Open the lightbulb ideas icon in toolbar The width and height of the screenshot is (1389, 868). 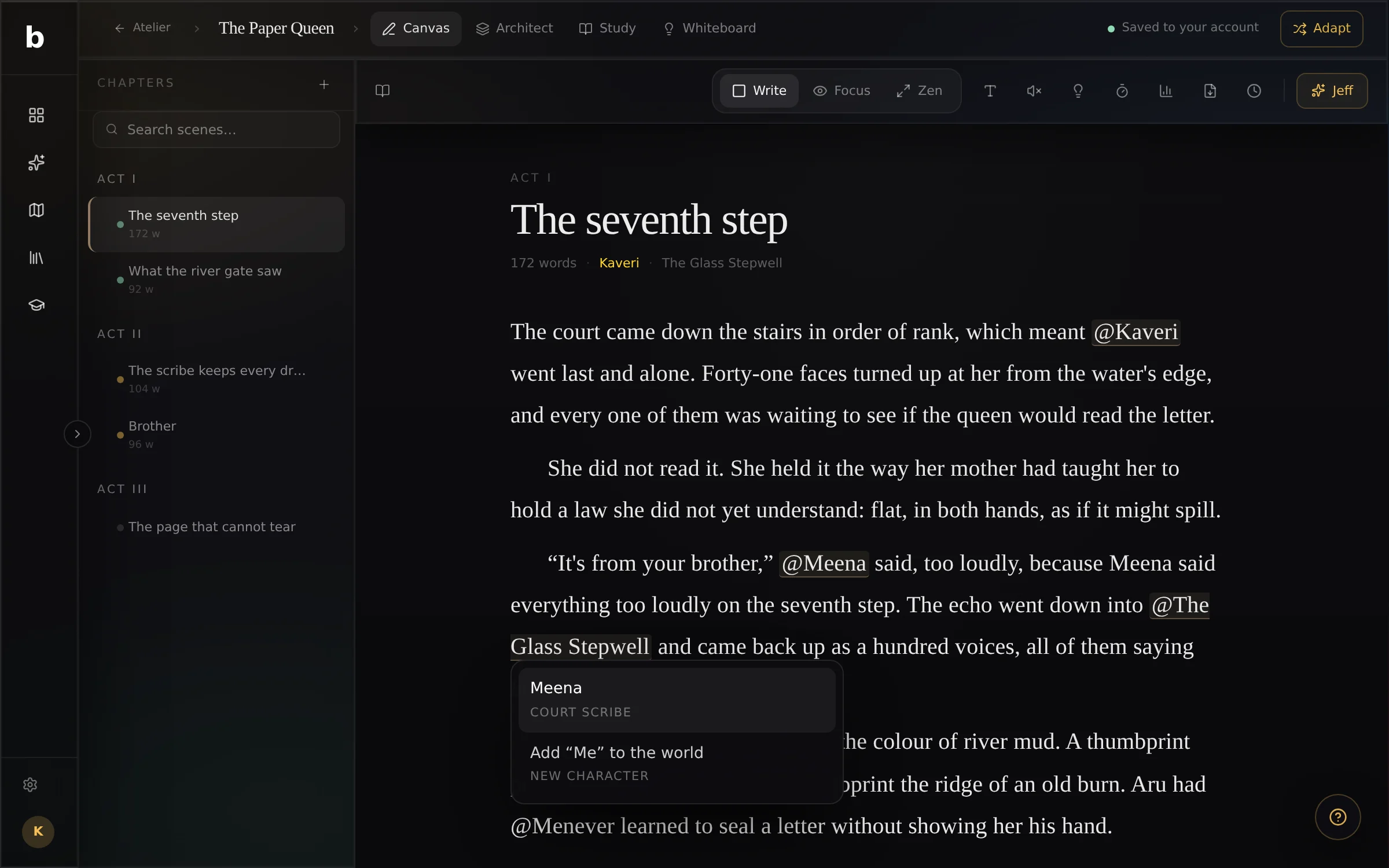tap(1078, 91)
